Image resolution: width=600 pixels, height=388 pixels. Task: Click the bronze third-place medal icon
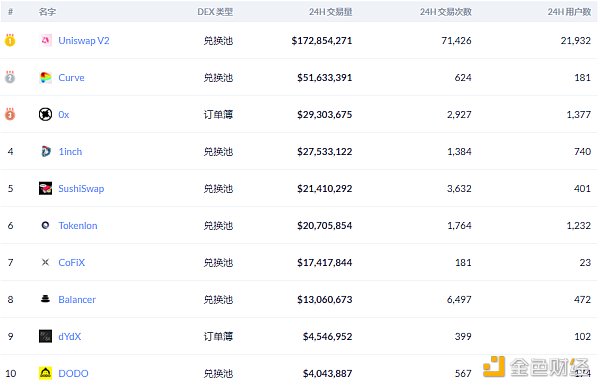click(10, 114)
